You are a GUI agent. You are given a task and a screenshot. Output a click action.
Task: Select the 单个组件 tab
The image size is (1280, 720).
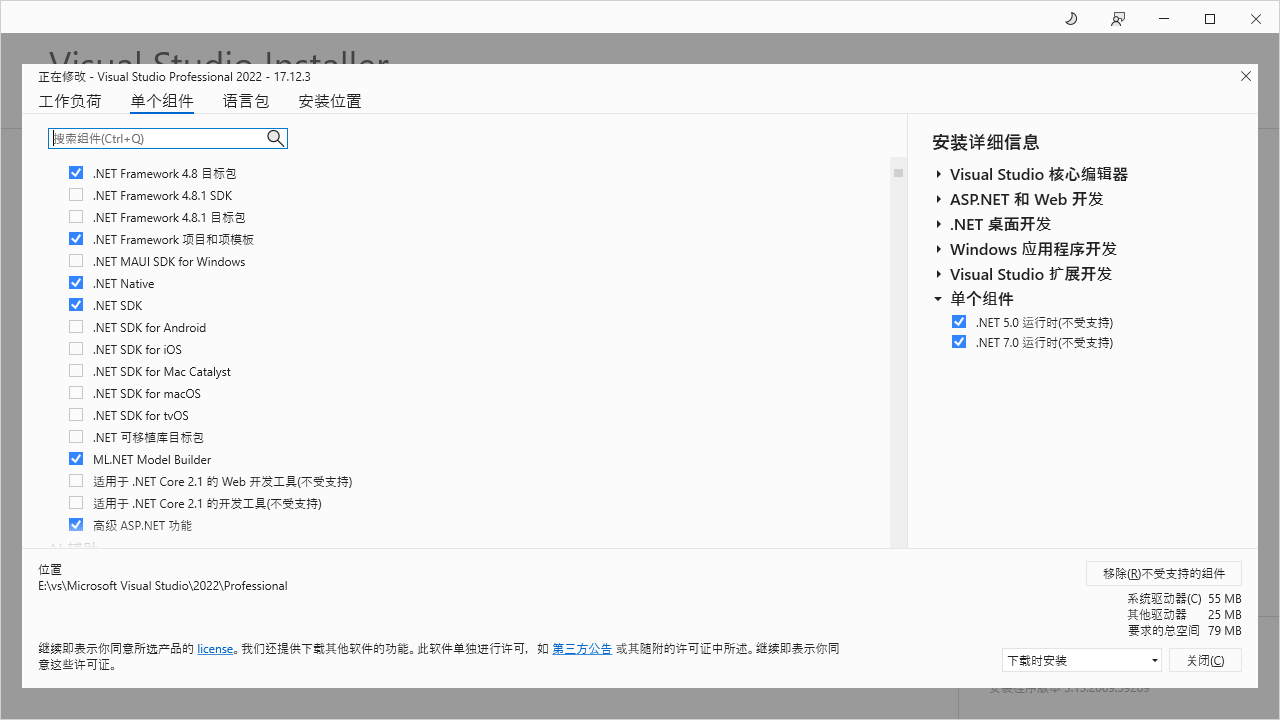point(162,101)
